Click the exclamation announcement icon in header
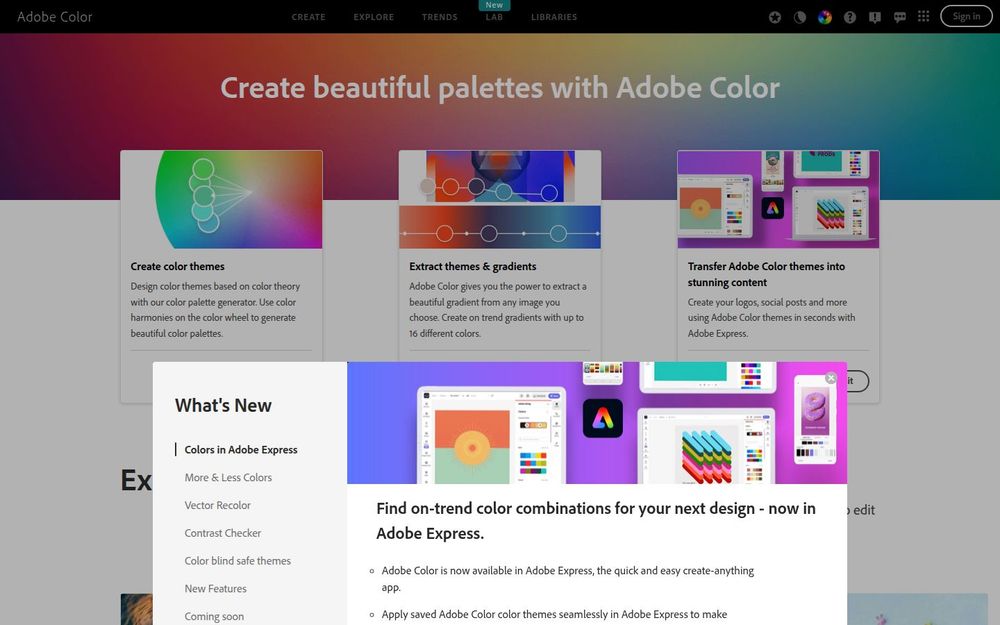Screen dimensions: 1000x625 [x=875, y=17]
